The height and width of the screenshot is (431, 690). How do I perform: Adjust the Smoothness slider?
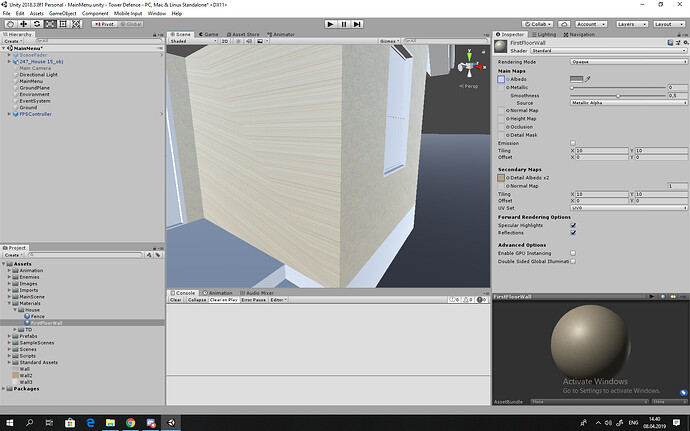click(x=618, y=96)
